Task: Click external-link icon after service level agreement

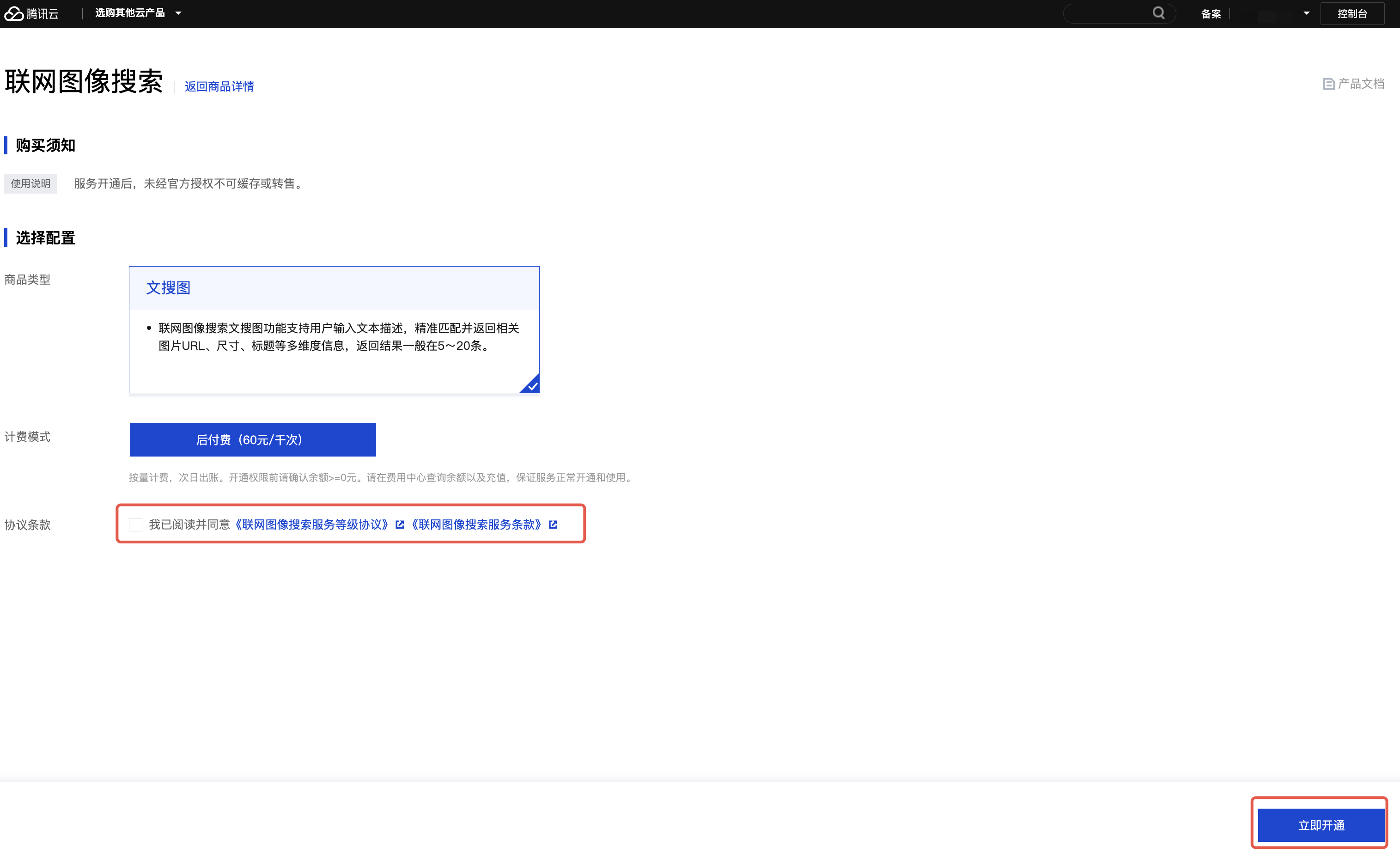Action: pyautogui.click(x=400, y=524)
